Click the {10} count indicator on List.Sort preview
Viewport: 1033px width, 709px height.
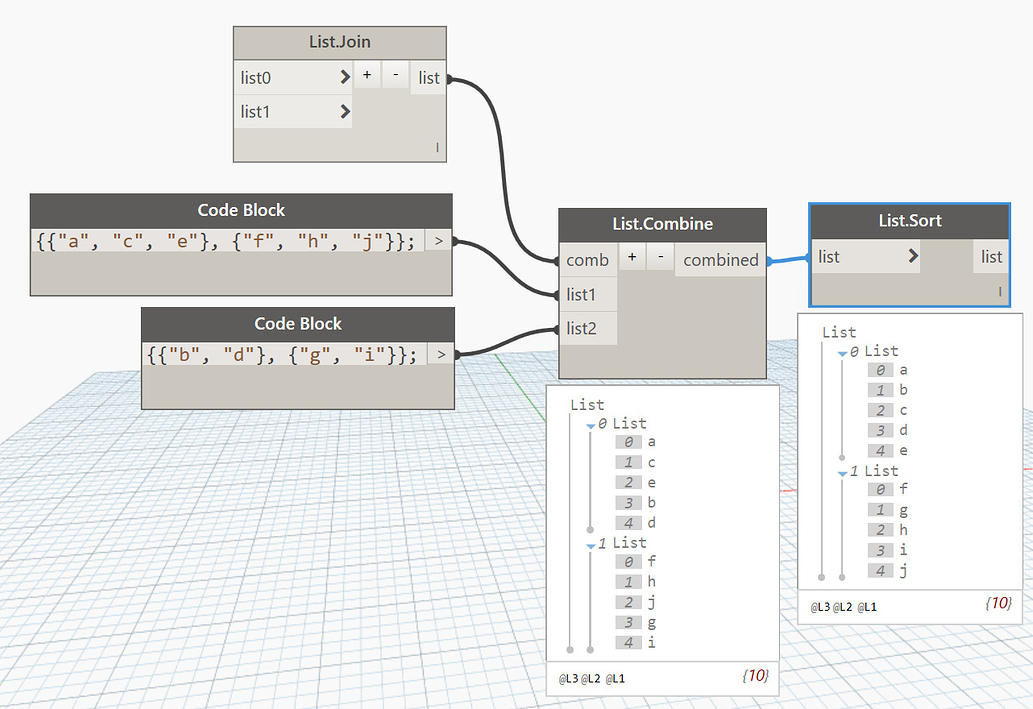click(997, 603)
